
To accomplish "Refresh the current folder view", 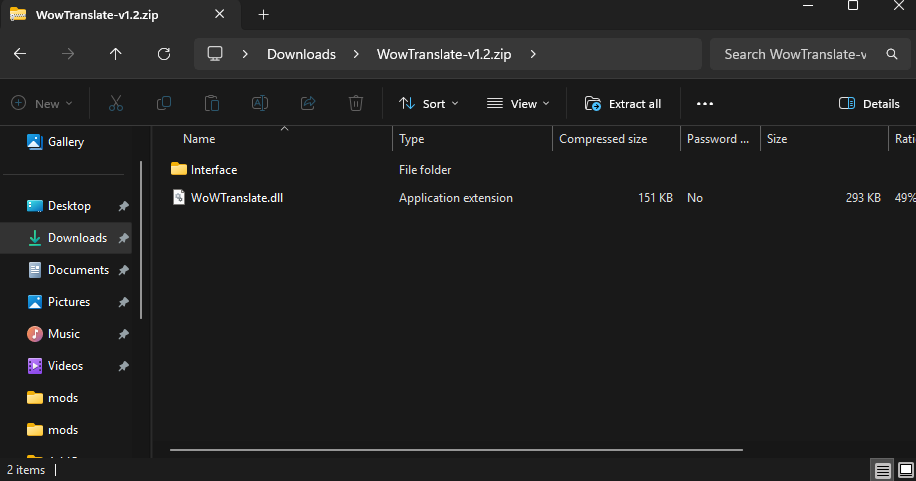I will [164, 54].
